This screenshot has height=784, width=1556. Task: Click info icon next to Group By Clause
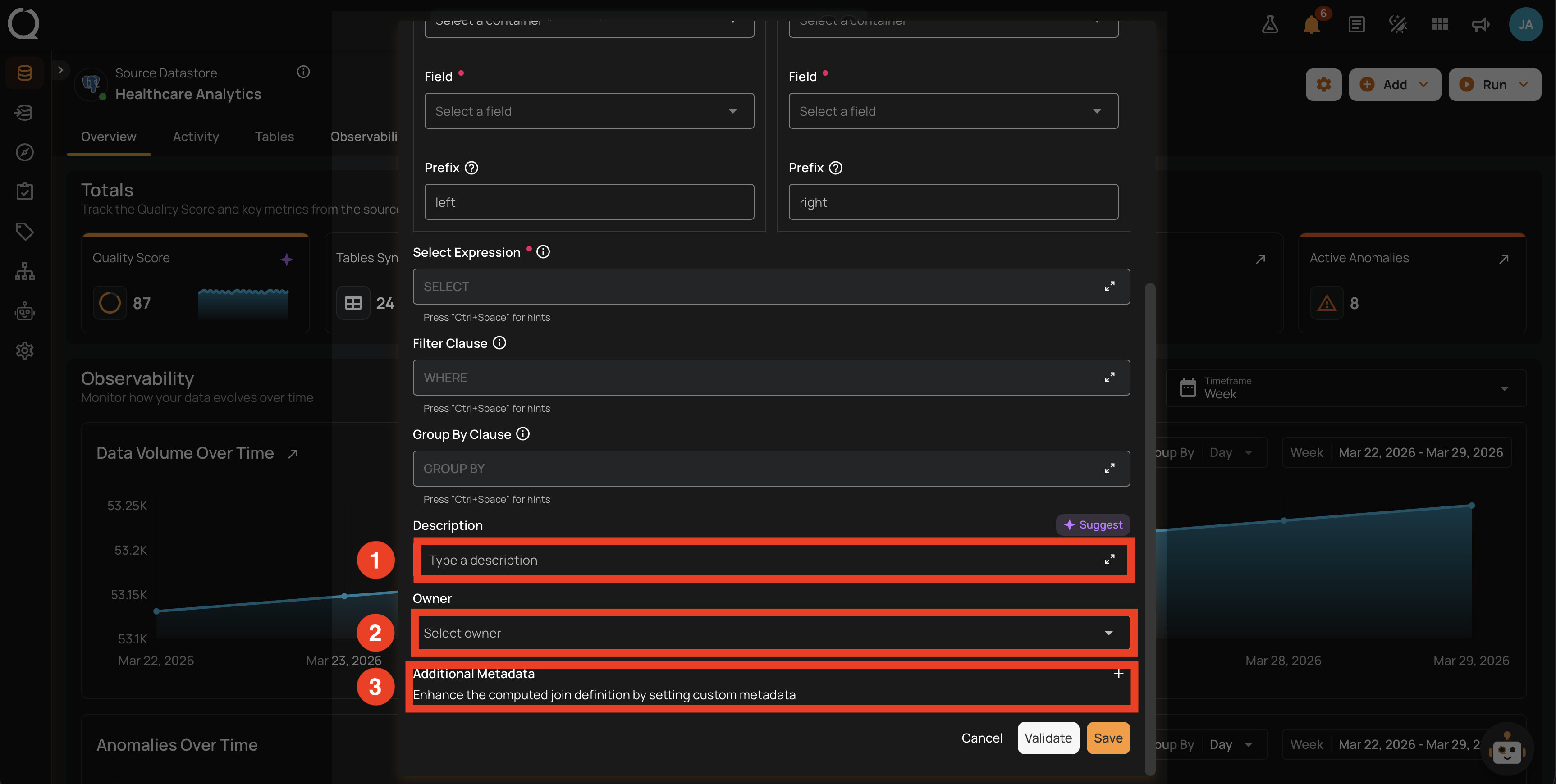[x=523, y=433]
